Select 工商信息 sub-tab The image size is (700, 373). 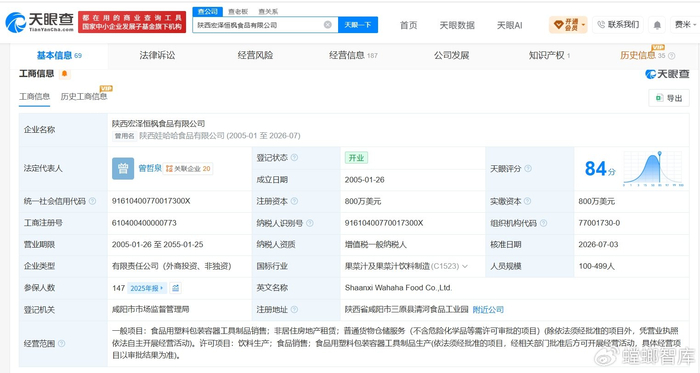click(x=34, y=96)
